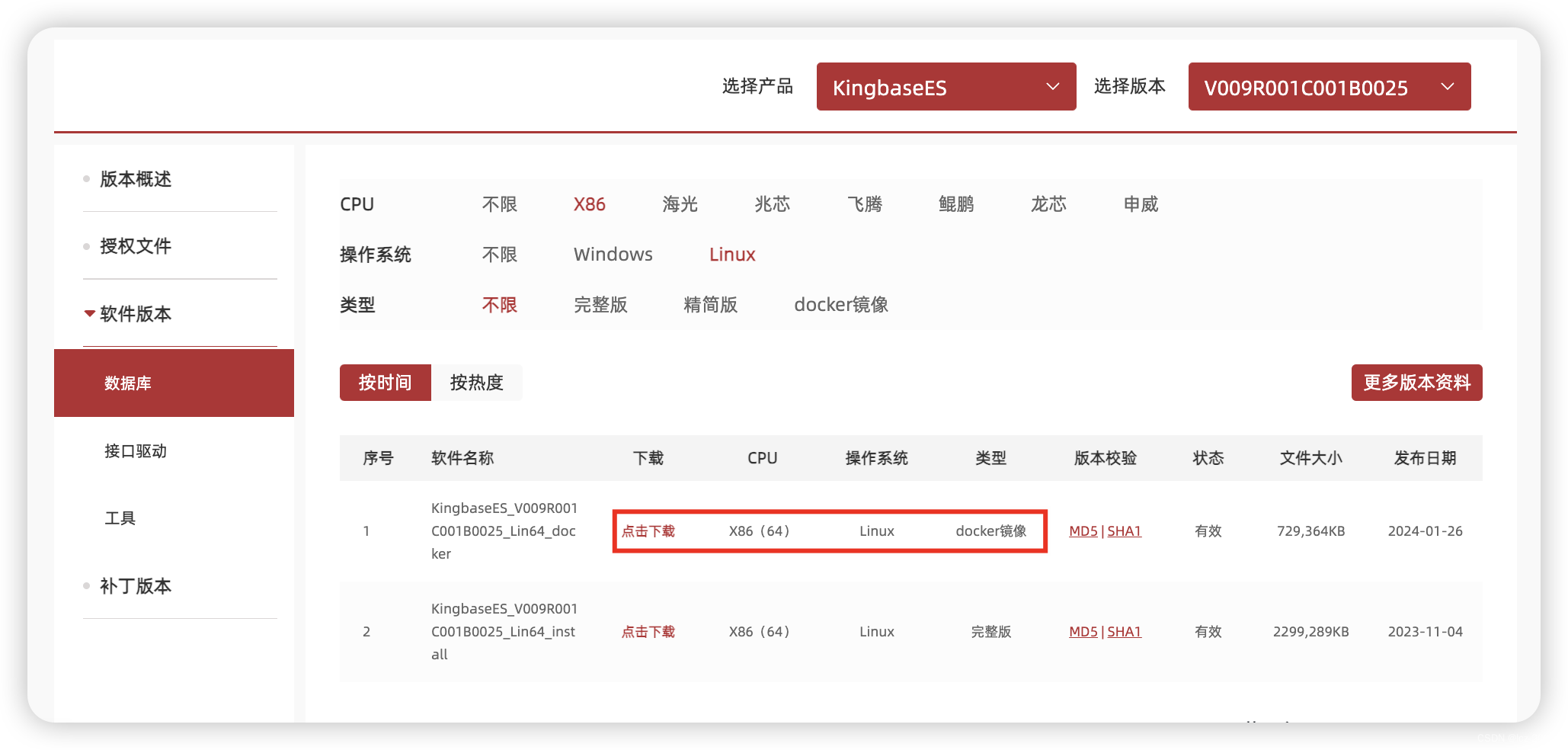Set CPU filter to X86
Image resolution: width=1568 pixels, height=750 pixels.
[x=590, y=204]
